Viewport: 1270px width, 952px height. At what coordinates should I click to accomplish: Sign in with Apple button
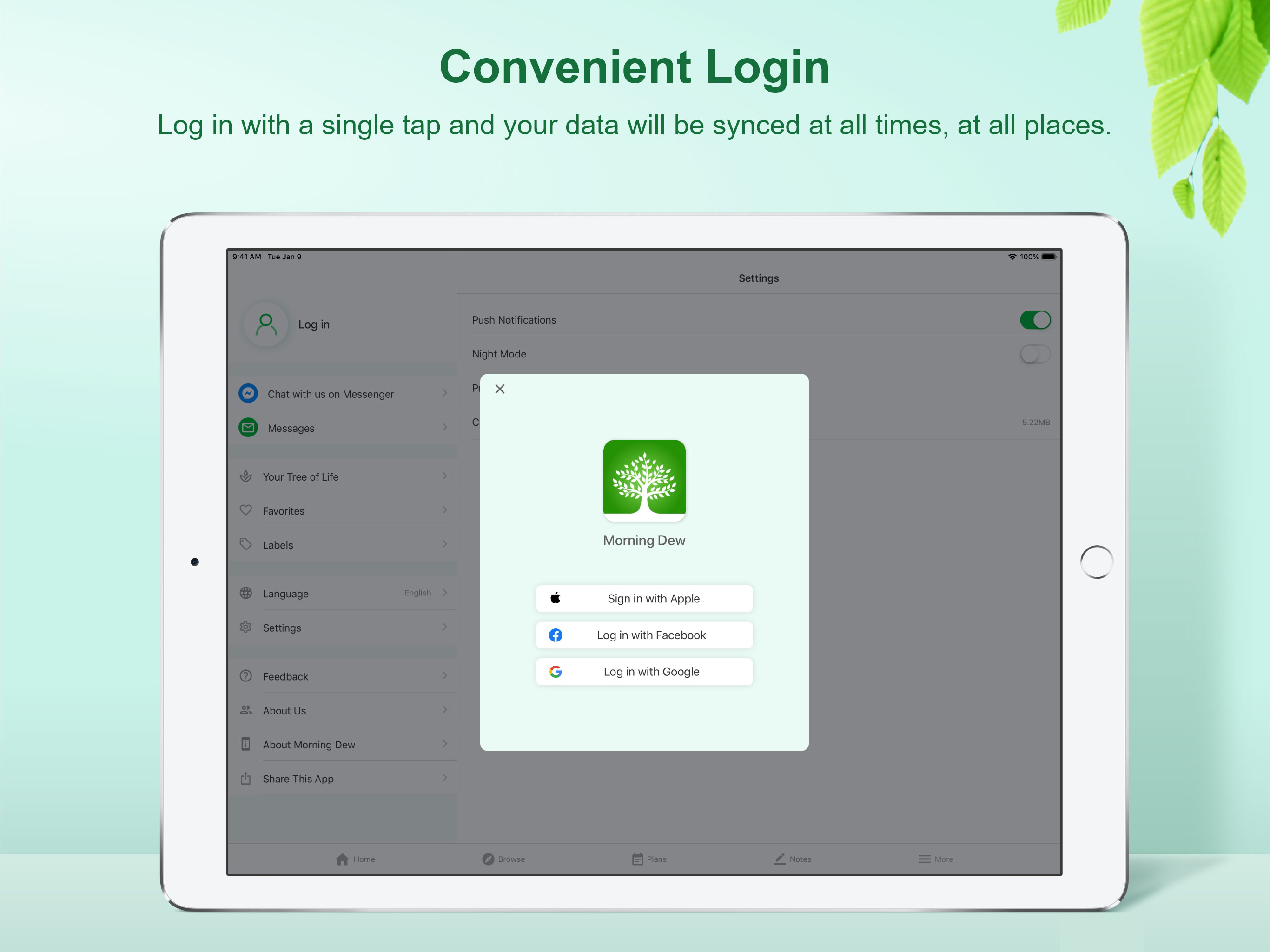click(644, 599)
